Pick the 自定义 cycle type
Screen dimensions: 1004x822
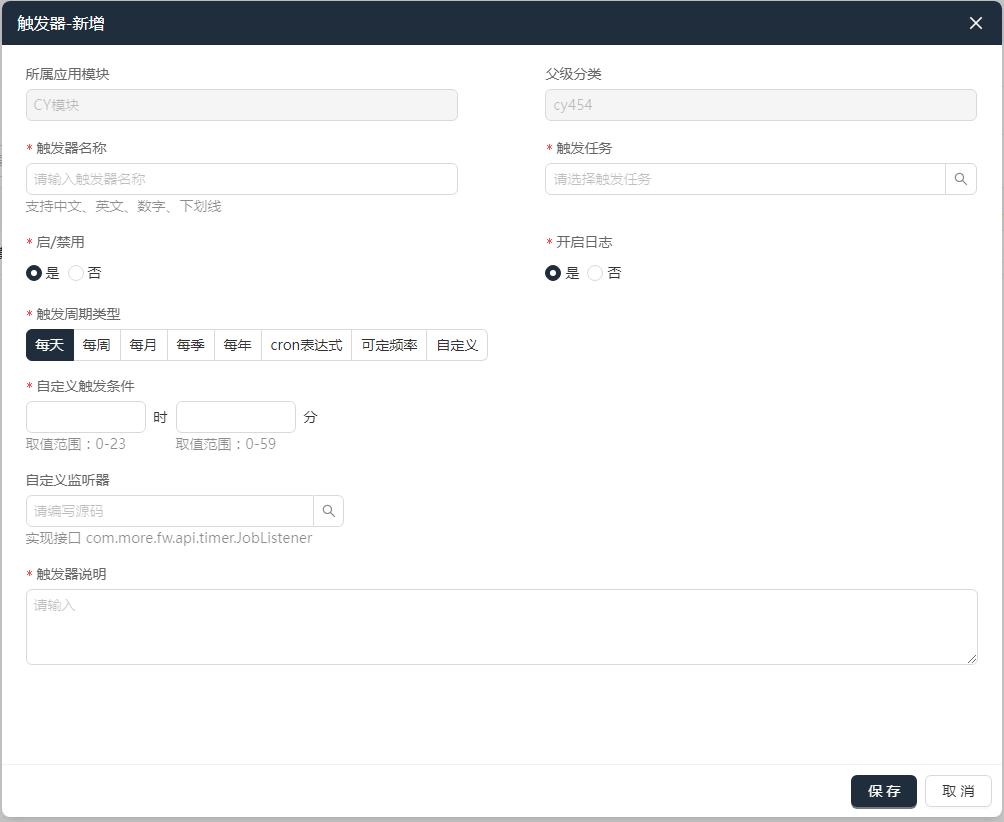click(x=457, y=345)
